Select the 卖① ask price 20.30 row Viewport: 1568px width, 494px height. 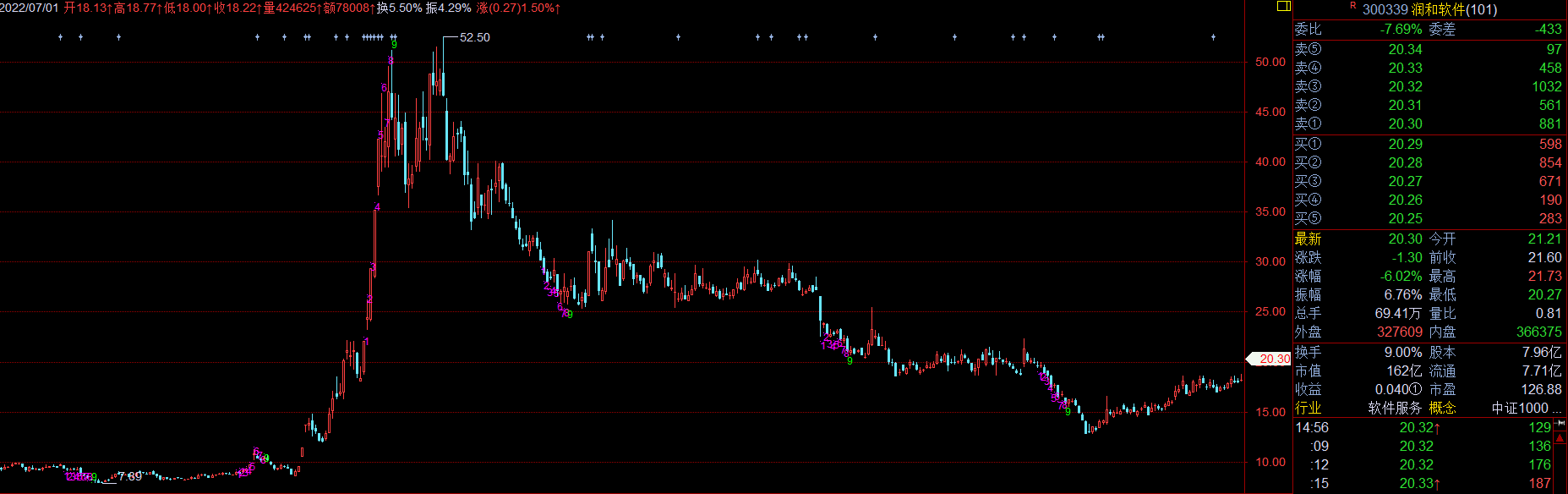point(1429,124)
